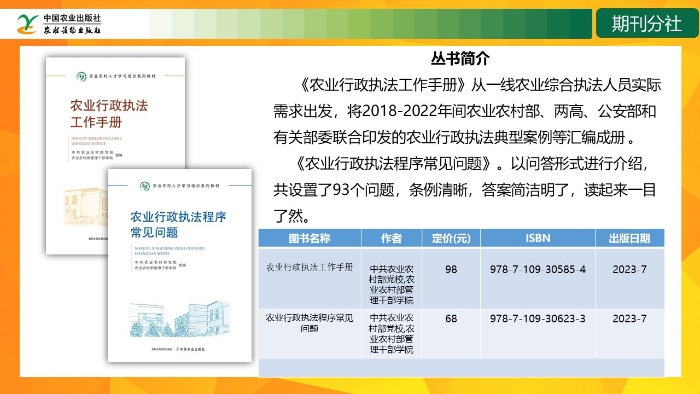Click the ISBN column header

pyautogui.click(x=538, y=238)
